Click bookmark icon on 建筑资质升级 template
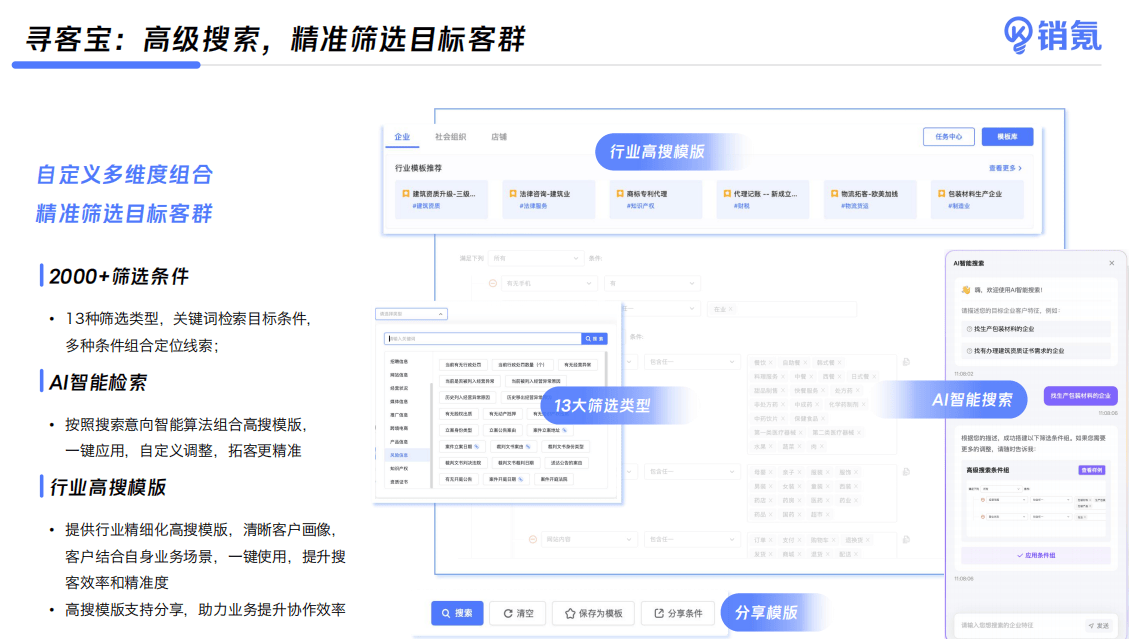 tap(406, 194)
